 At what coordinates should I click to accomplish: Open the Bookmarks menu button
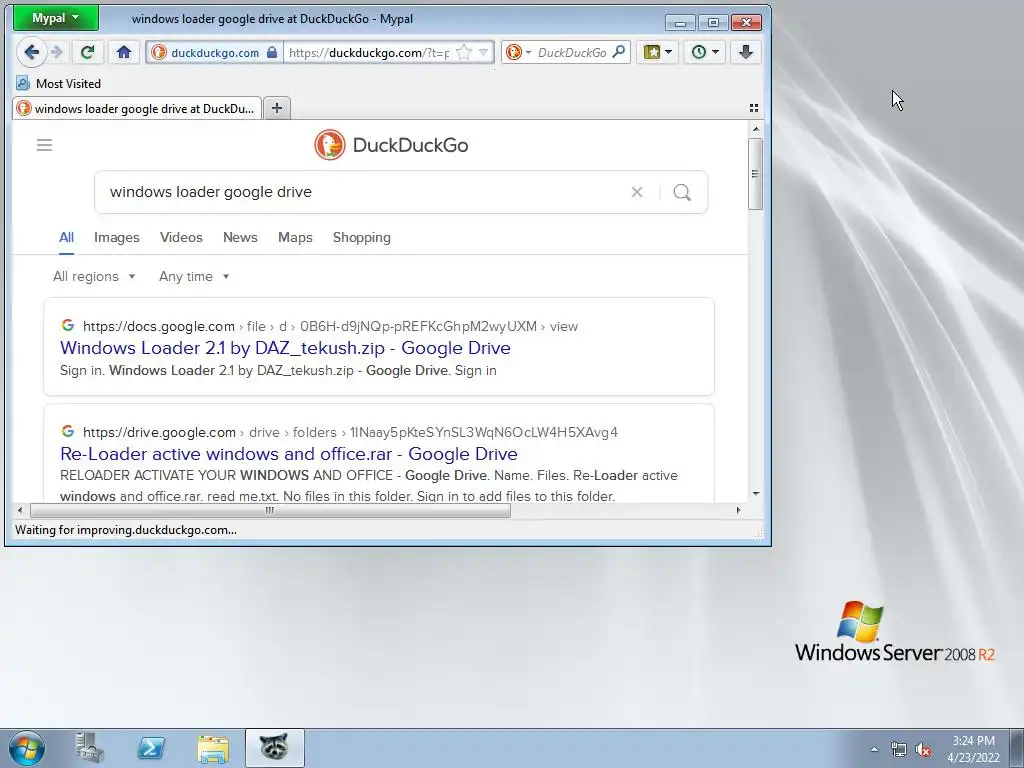[x=658, y=52]
